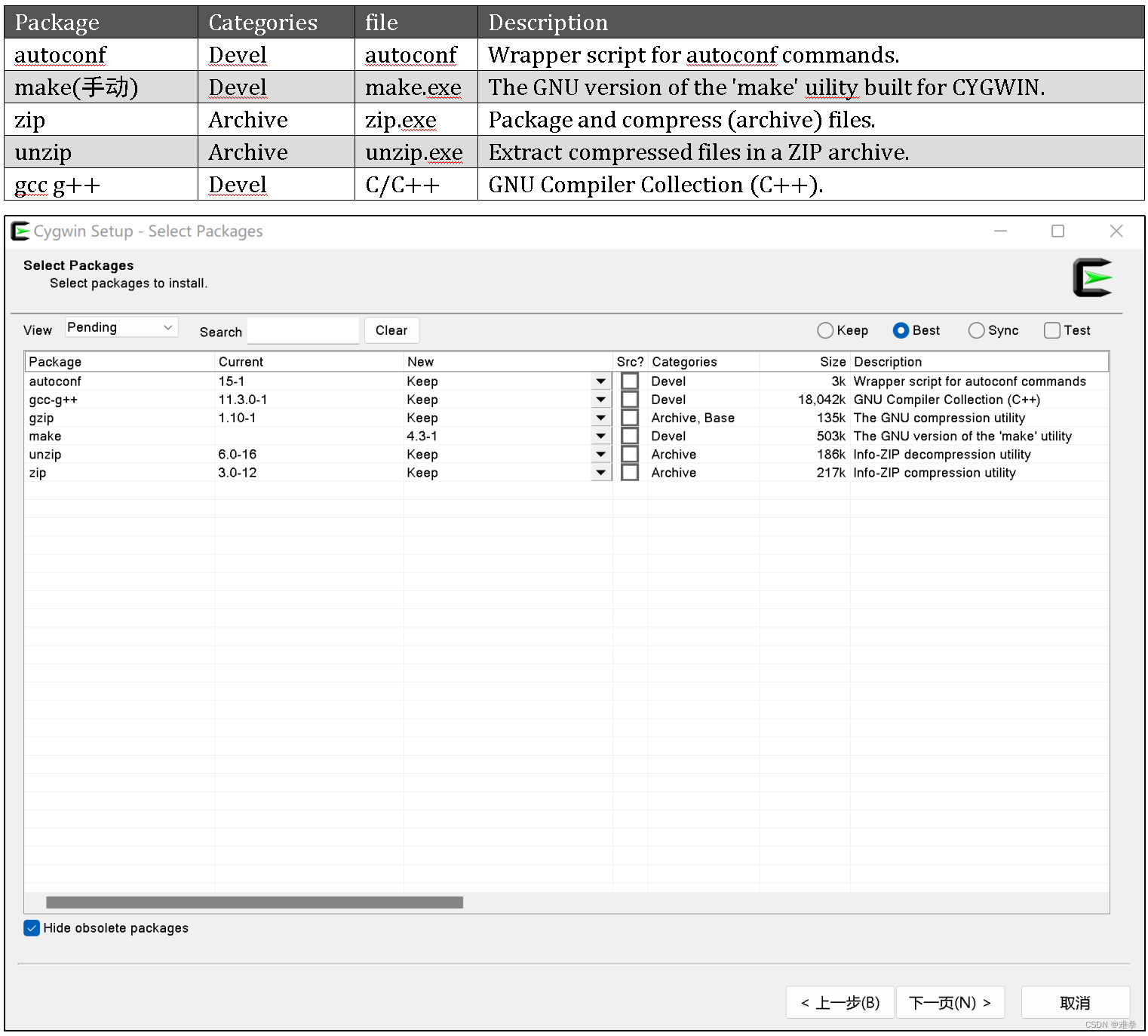
Task: Click the 4.3-1 new version for make
Action: [x=422, y=436]
